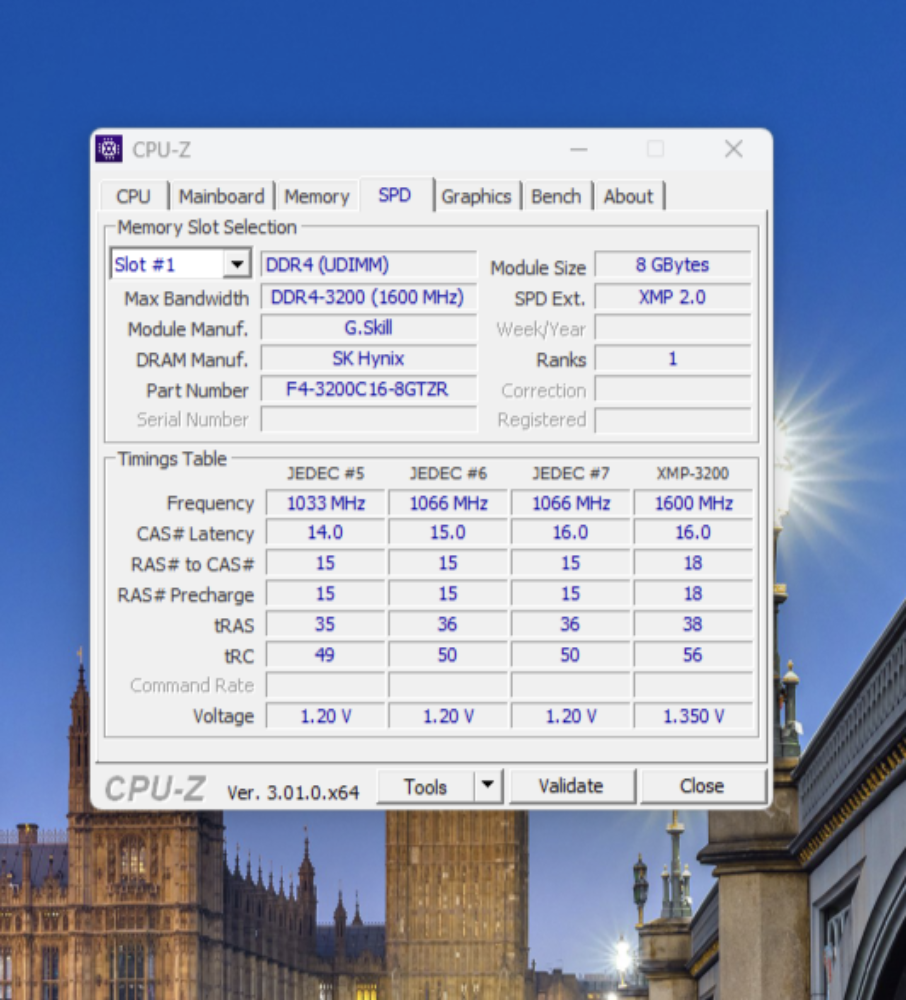
Task: Click the 1033 MHz frequency cell
Action: point(325,503)
